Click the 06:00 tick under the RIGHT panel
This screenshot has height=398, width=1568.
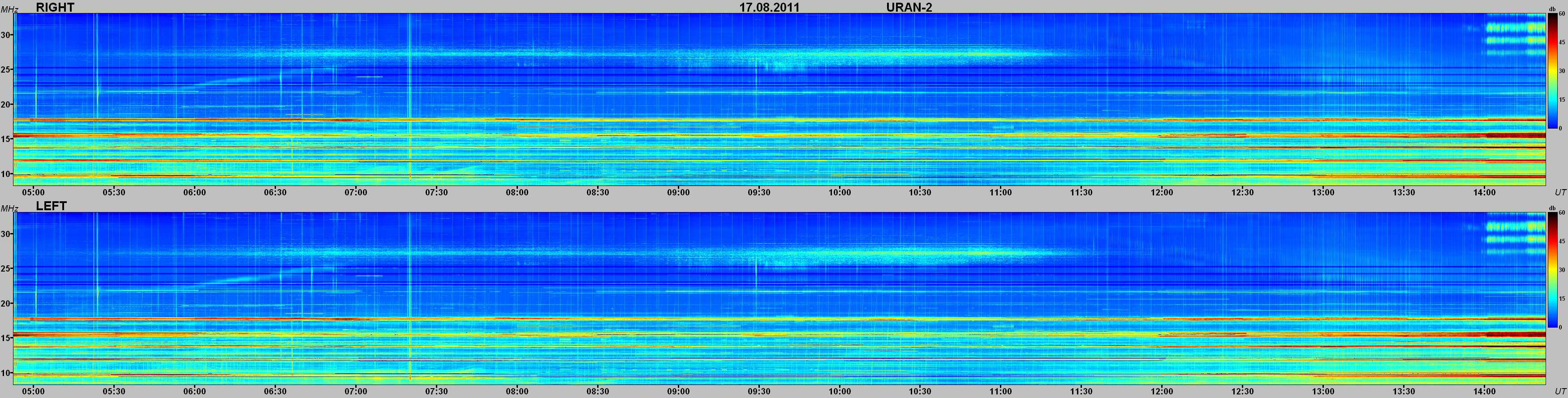pos(195,192)
